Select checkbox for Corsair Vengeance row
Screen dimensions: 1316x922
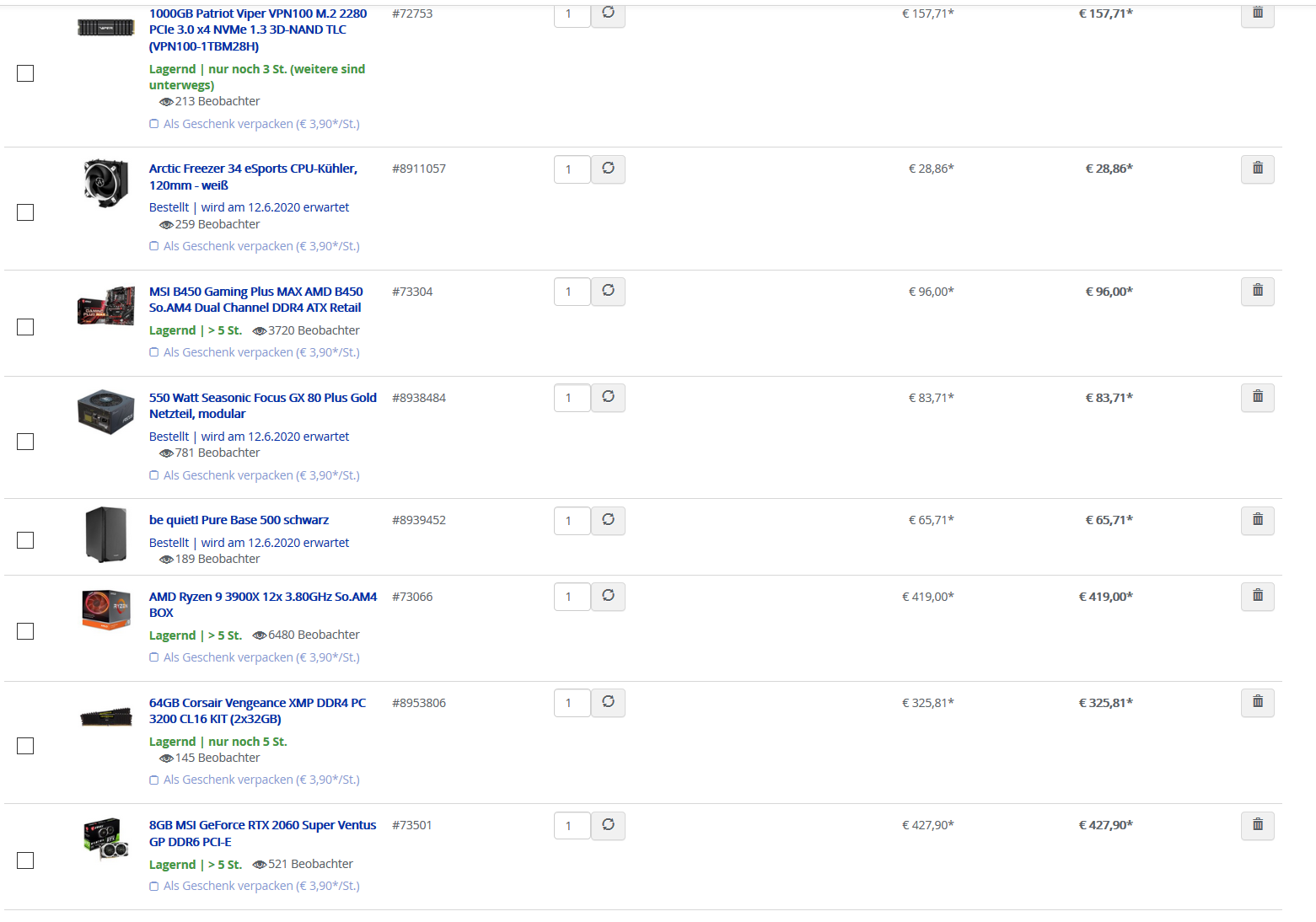point(25,746)
